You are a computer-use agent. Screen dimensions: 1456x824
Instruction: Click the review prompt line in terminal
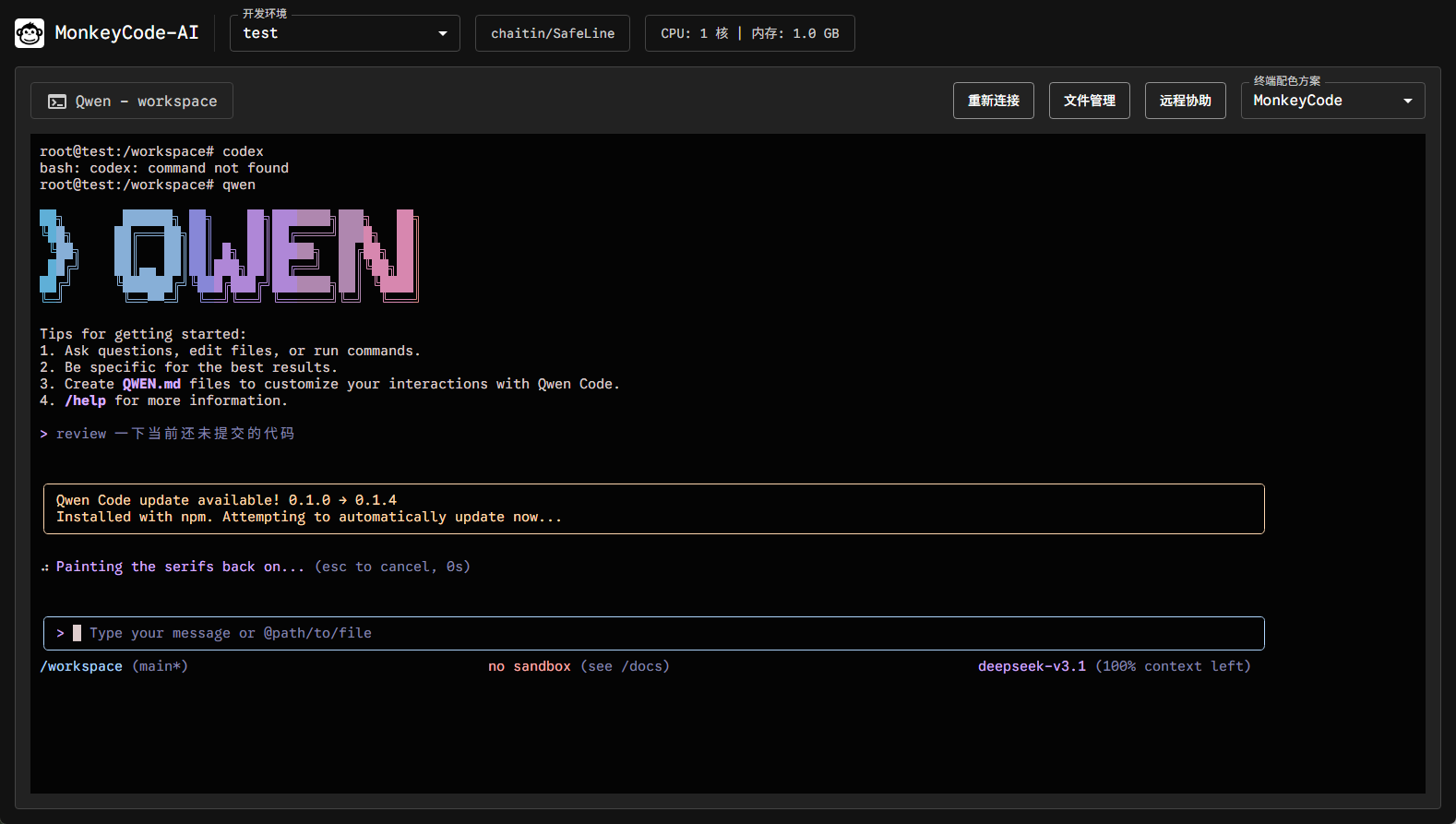[x=167, y=434]
